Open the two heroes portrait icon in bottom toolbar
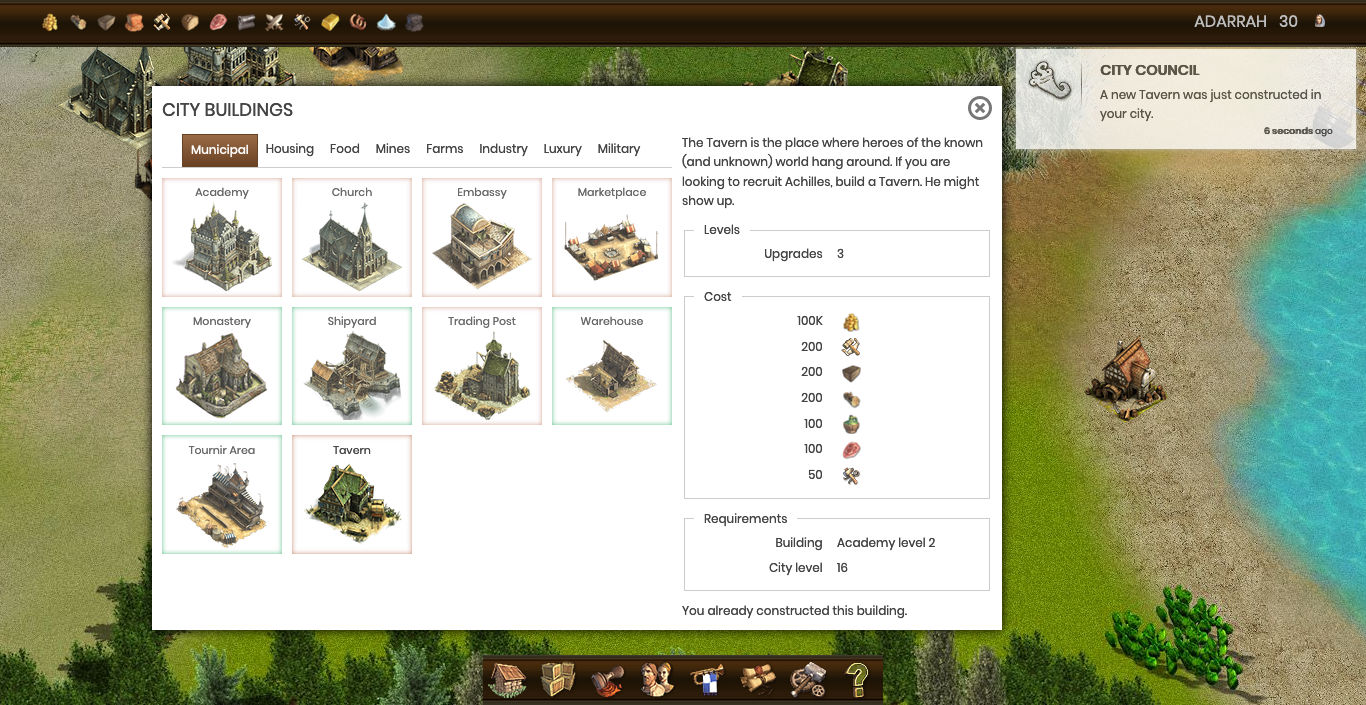Screen dimensions: 1366x705 click(657, 679)
